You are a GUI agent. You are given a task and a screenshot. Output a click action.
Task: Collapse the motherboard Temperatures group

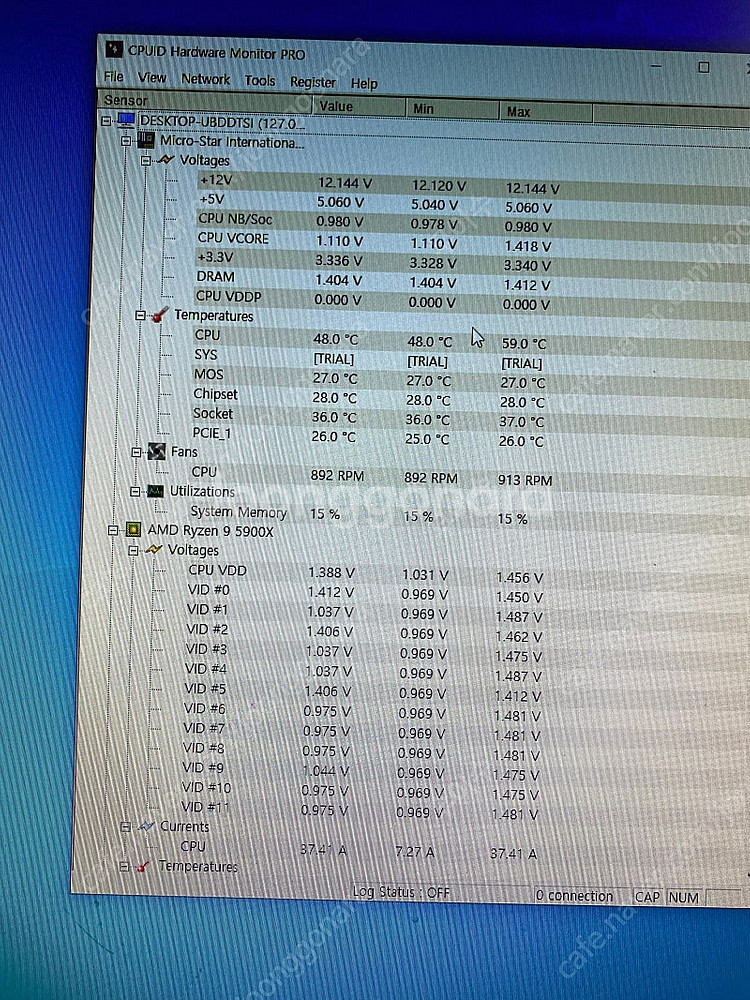point(140,315)
